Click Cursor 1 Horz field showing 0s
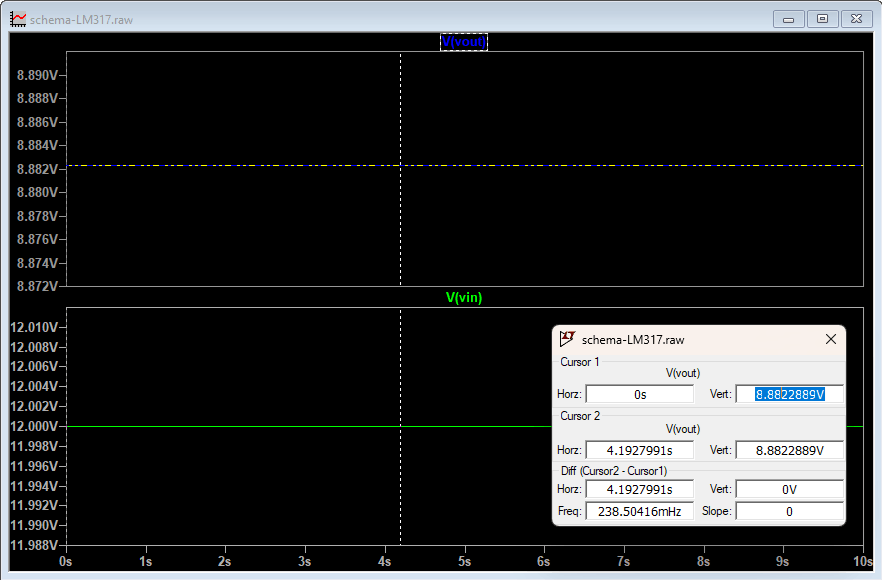Viewport: 882px width, 580px height. (640, 394)
